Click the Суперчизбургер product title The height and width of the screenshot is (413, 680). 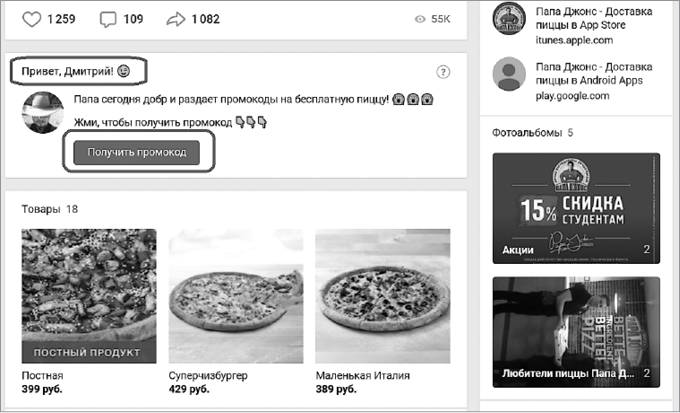click(208, 376)
